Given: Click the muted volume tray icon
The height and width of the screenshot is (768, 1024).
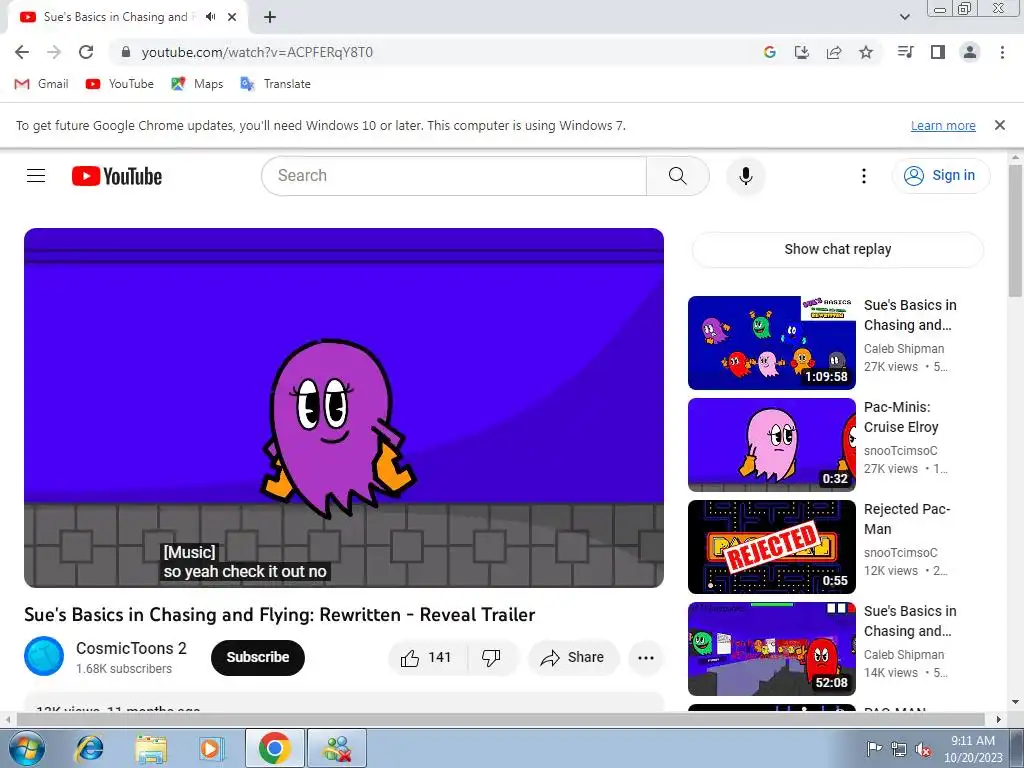Looking at the screenshot, I should pyautogui.click(x=923, y=749).
